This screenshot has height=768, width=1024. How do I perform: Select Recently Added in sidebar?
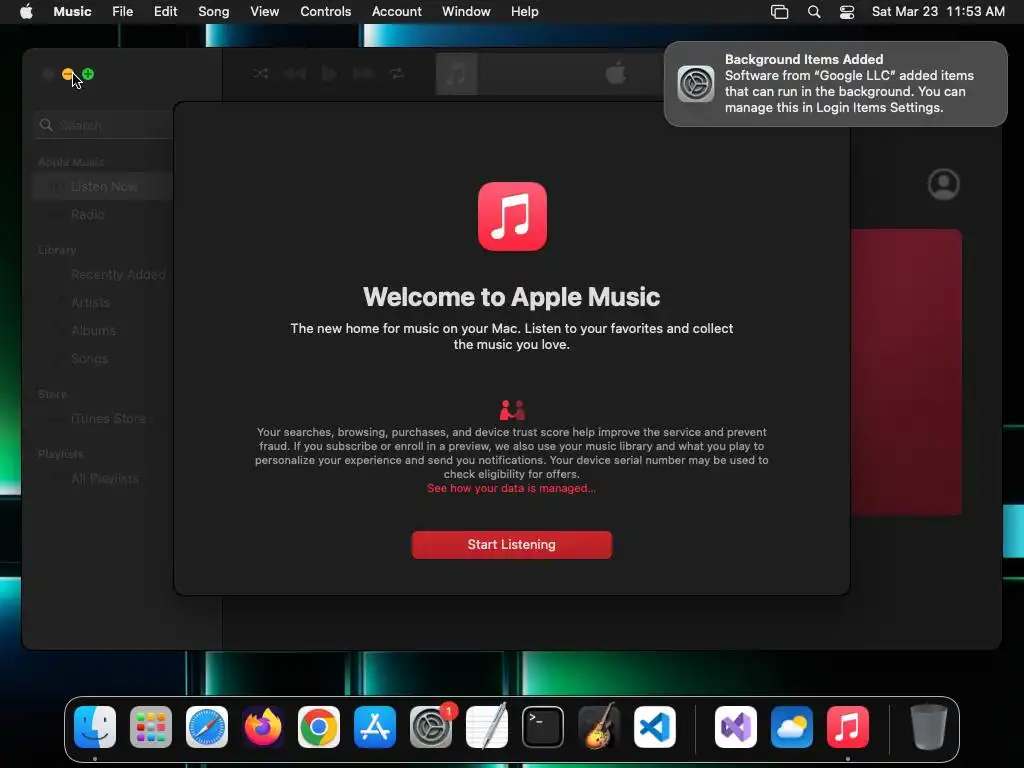(103, 275)
